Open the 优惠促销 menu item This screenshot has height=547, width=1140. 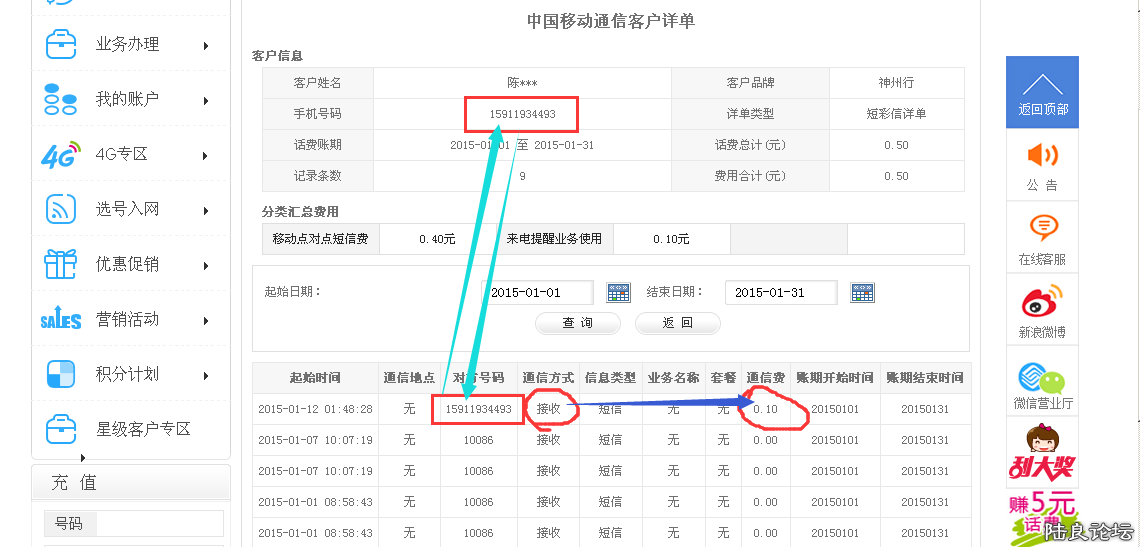click(x=127, y=264)
